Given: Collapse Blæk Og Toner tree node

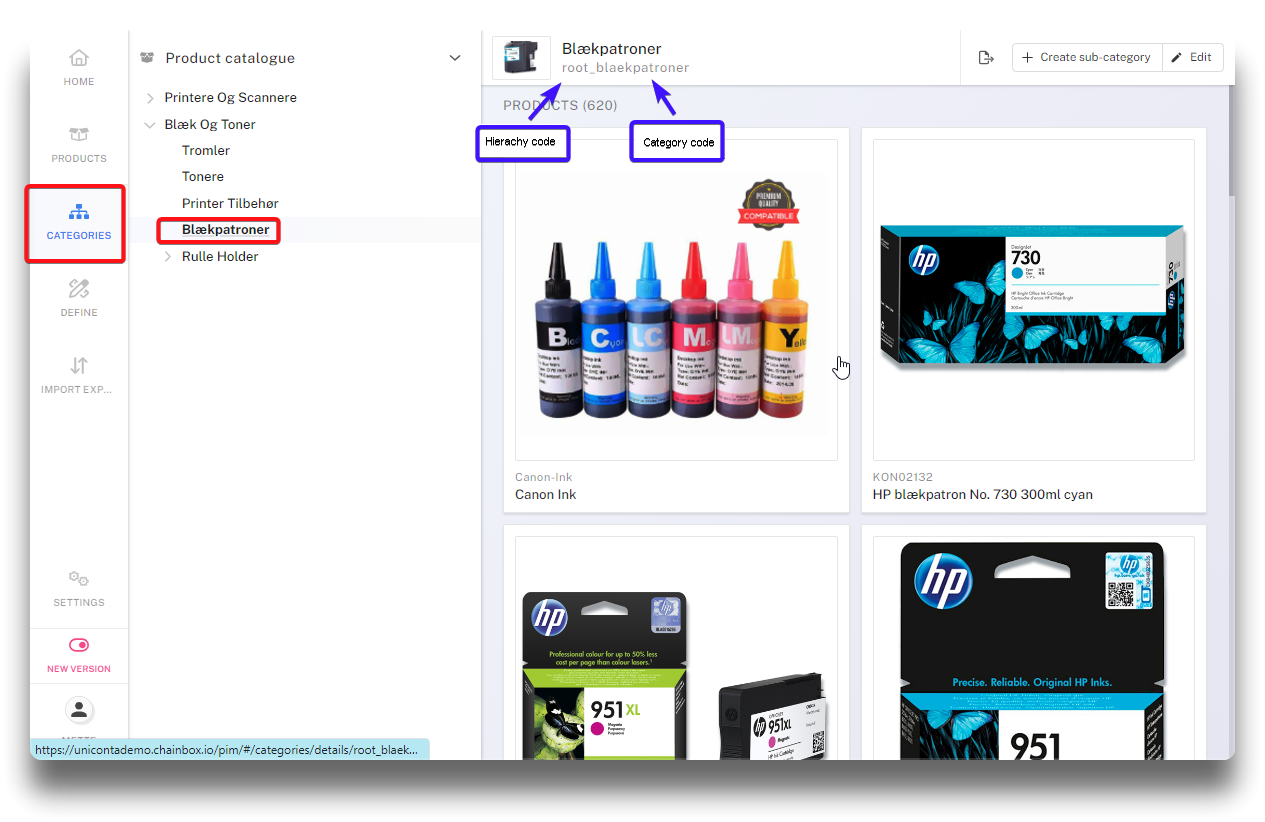Looking at the screenshot, I should (150, 125).
